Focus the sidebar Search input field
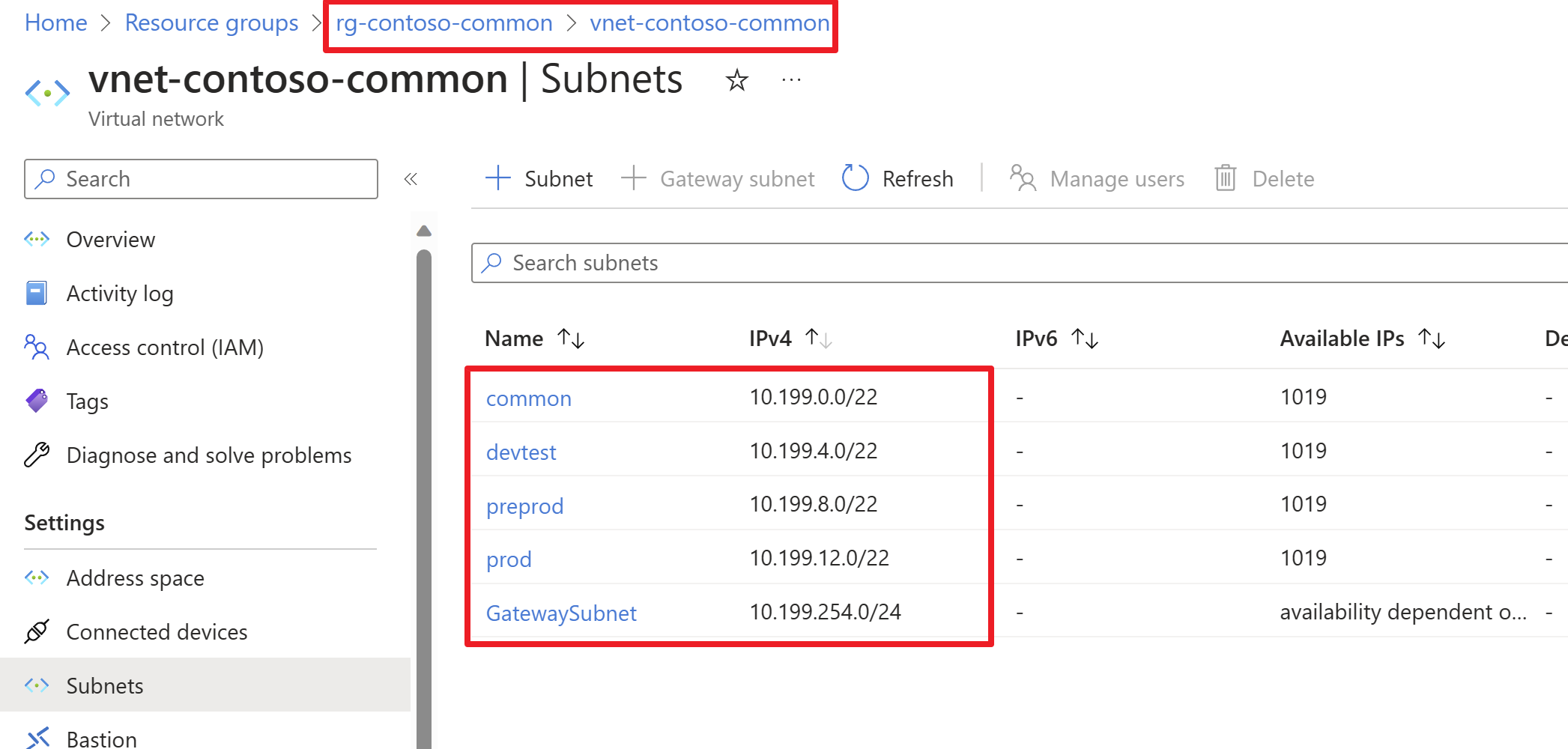The height and width of the screenshot is (749, 1568). (x=201, y=179)
